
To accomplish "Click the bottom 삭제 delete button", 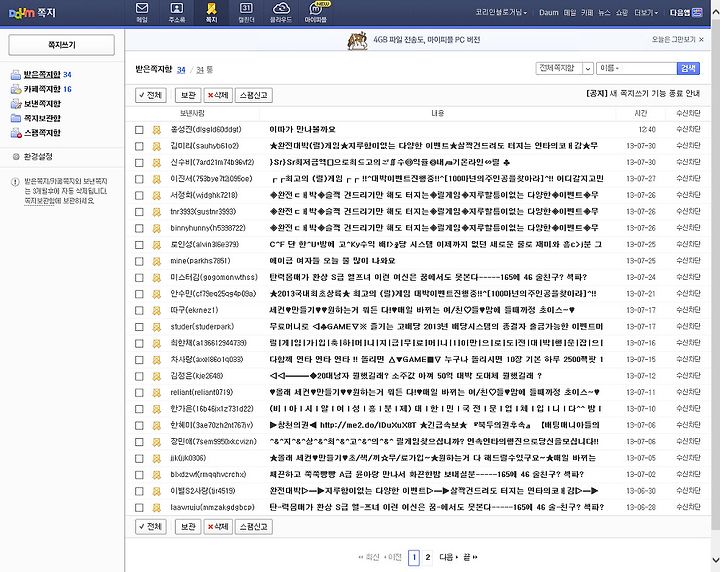I will pyautogui.click(x=218, y=527).
